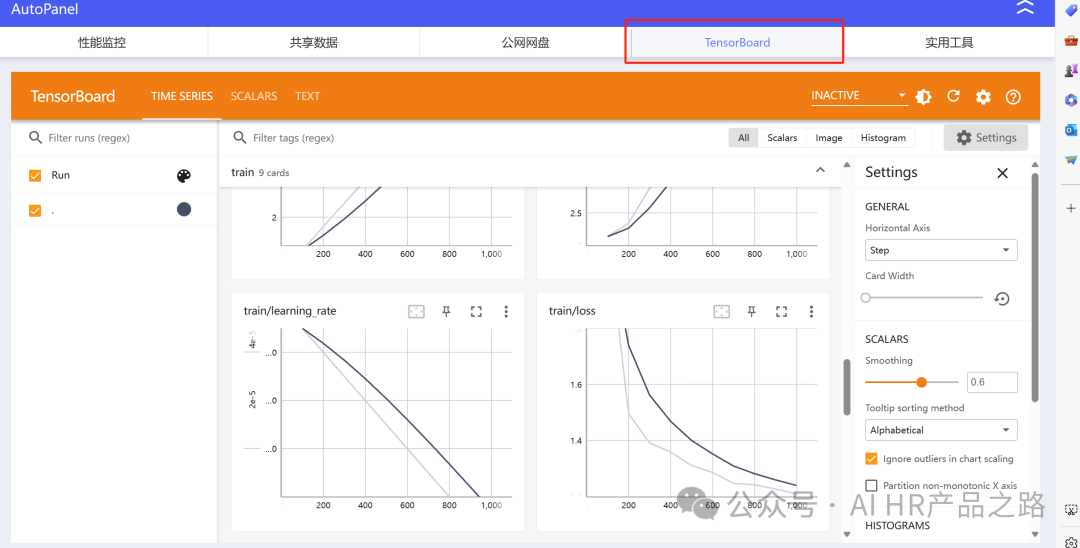1080x548 pixels.
Task: Fit train/learning_rate chart domain to data
Action: [x=416, y=312]
